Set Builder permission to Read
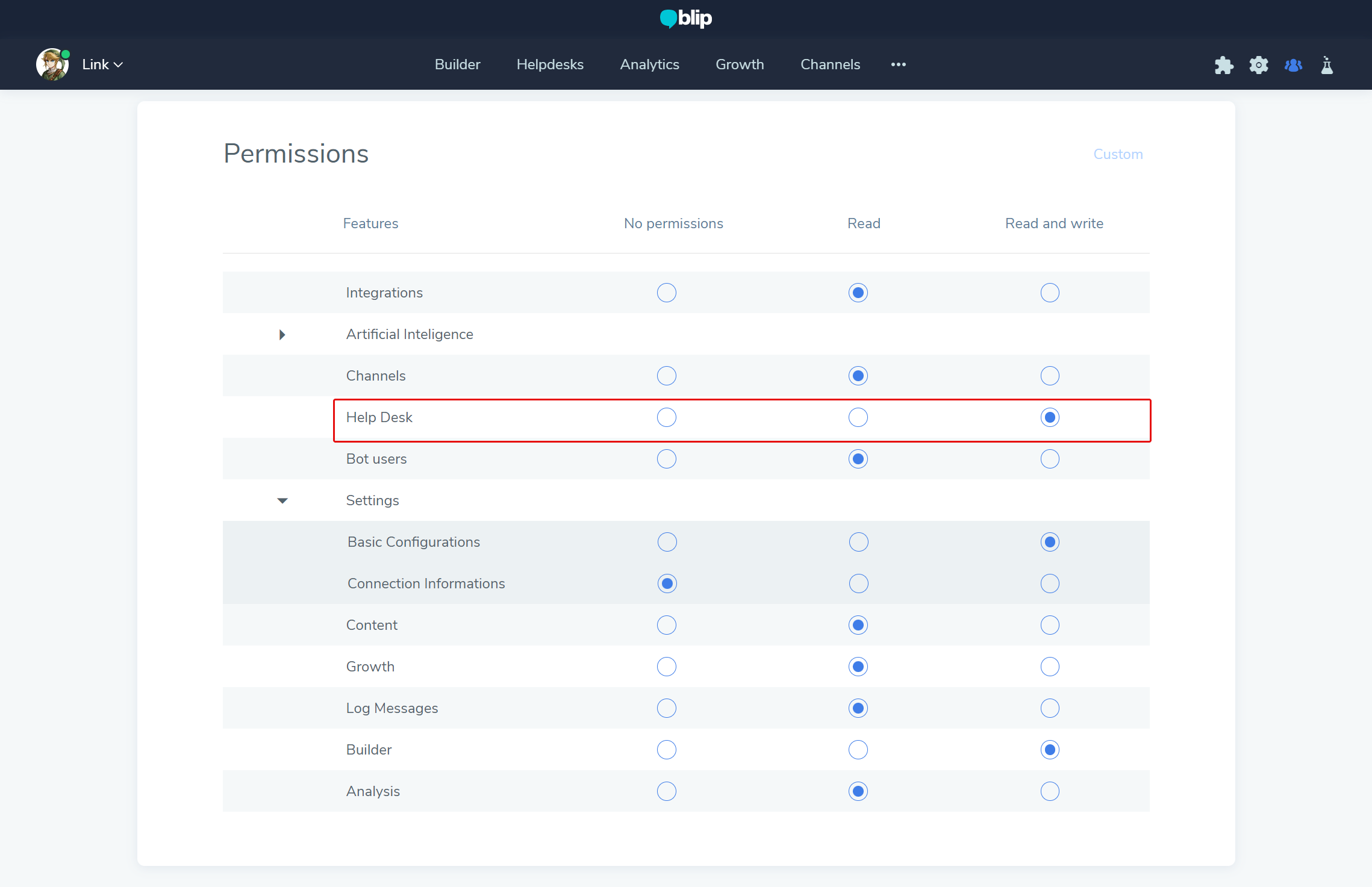The width and height of the screenshot is (1372, 887). pyautogui.click(x=858, y=750)
